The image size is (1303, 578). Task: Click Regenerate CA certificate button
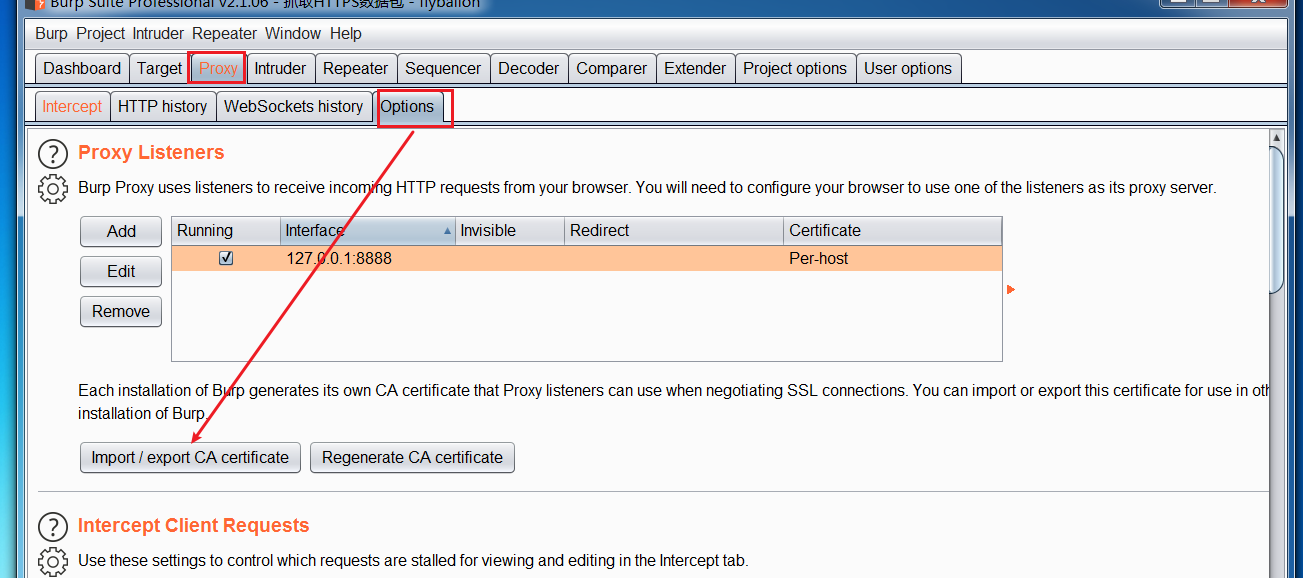pyautogui.click(x=412, y=457)
